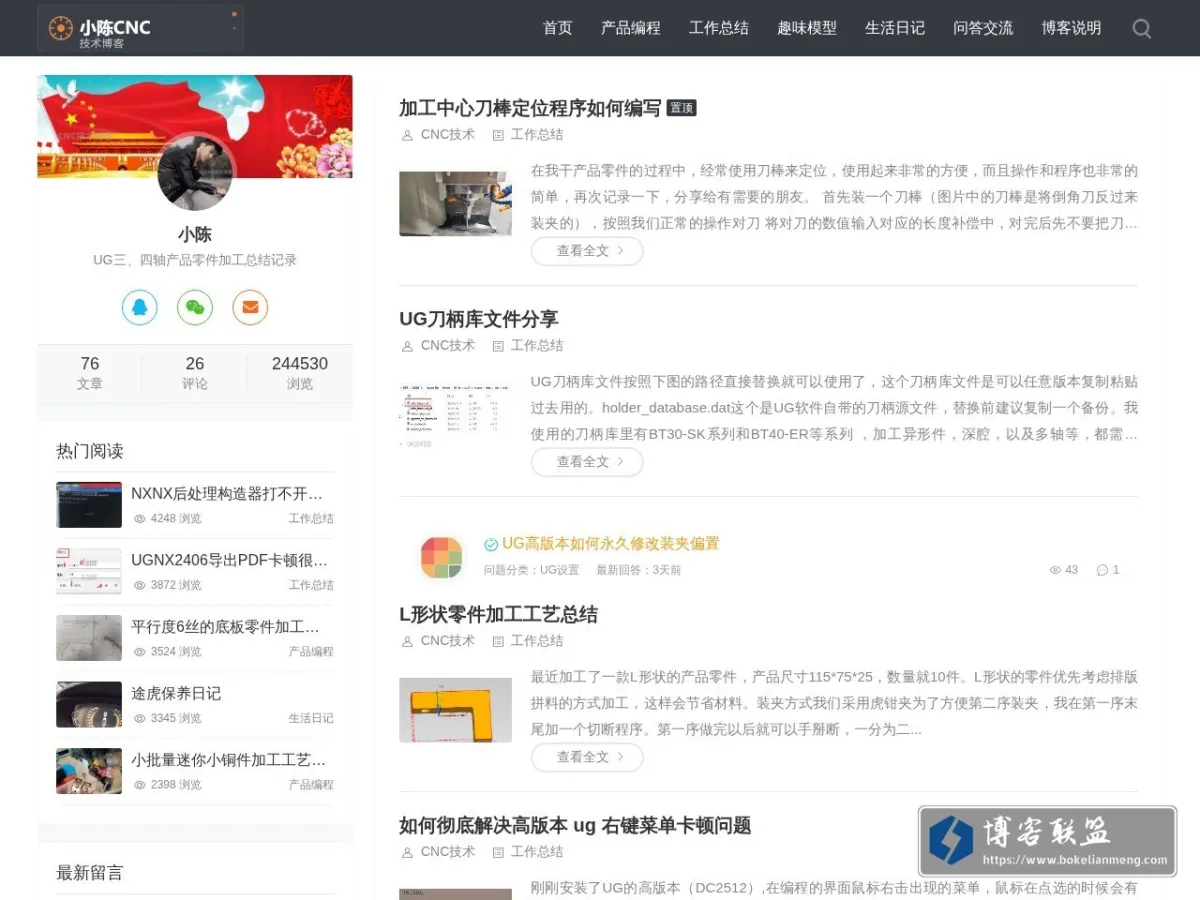Open popular post 途虎保养日记
This screenshot has height=900, width=1200.
tap(176, 693)
